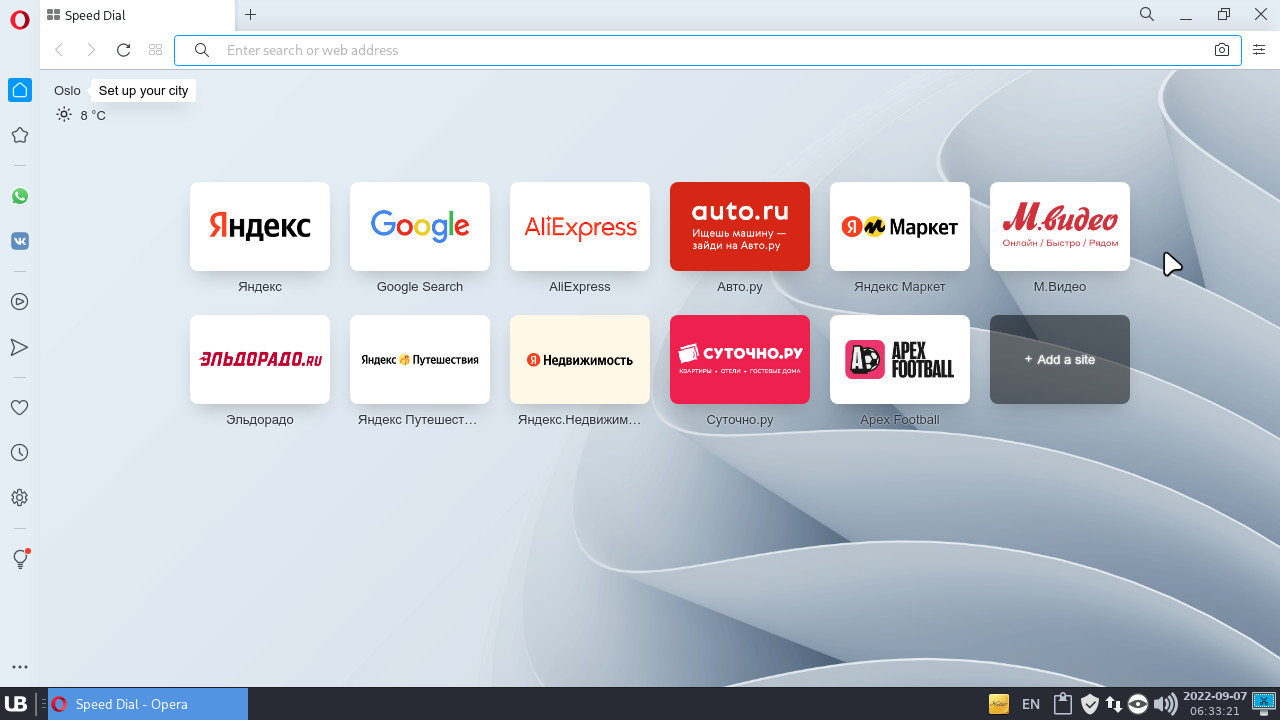Open the М.Видео tile
This screenshot has width=1280, height=720.
click(x=1060, y=226)
